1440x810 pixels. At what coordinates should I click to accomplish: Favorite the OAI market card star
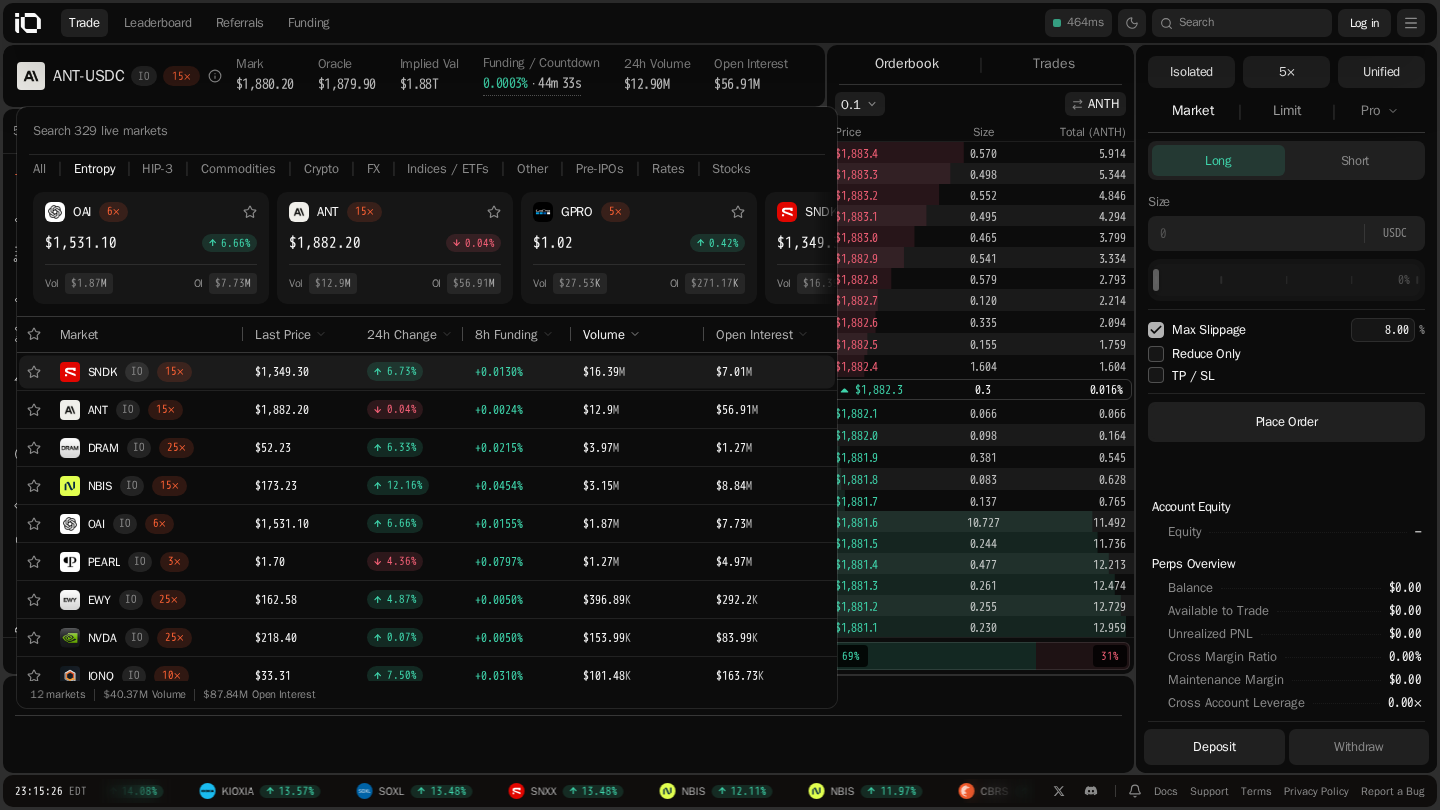click(x=250, y=212)
